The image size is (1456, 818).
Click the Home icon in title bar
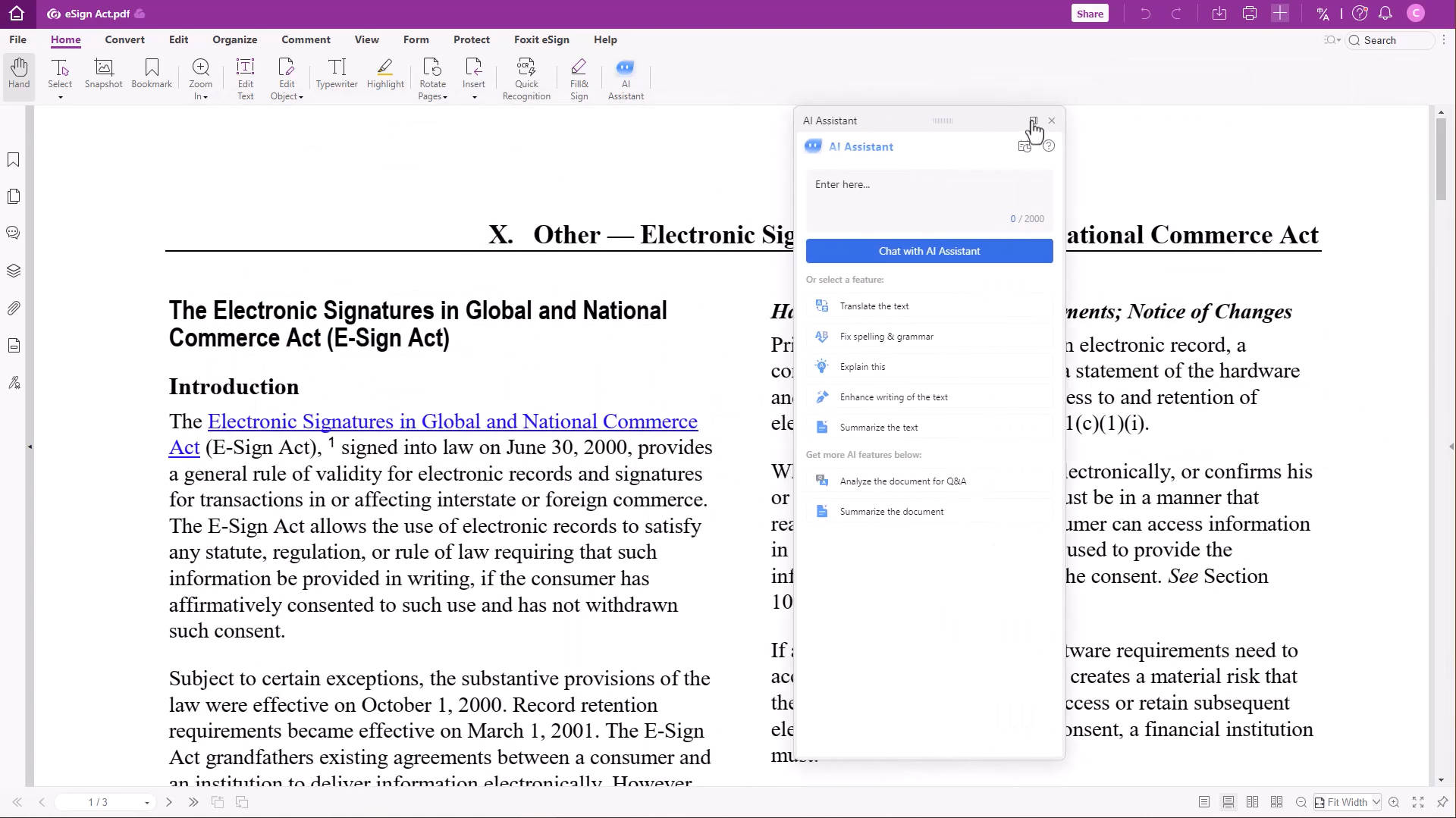[17, 14]
